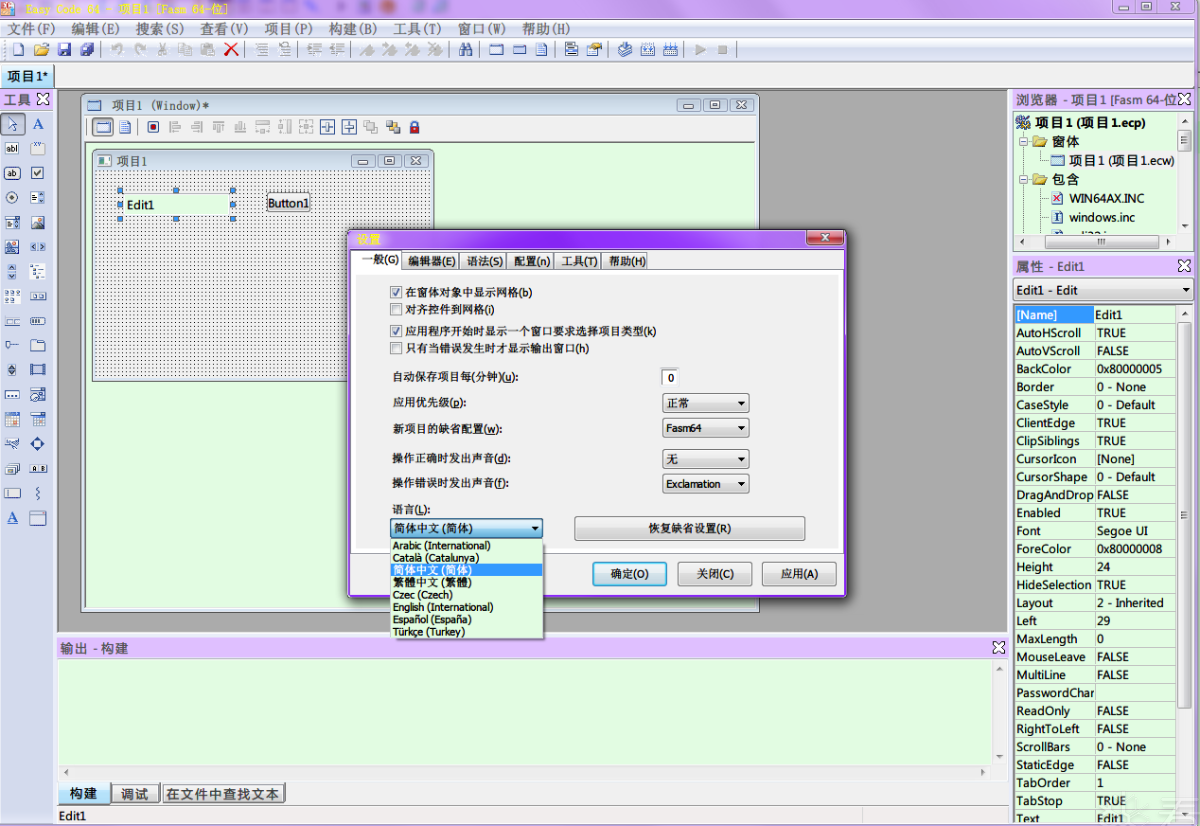Click the Open folder toolbar icon
Screen dimensions: 1200x826
click(41, 49)
